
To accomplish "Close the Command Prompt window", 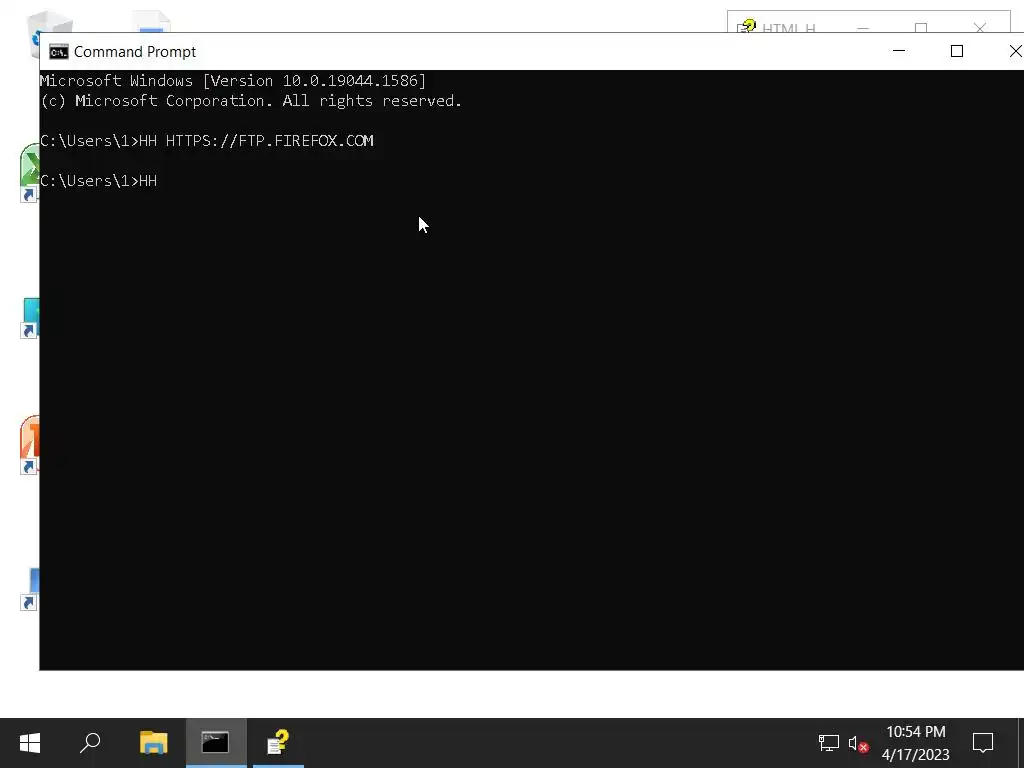I will click(x=1014, y=51).
